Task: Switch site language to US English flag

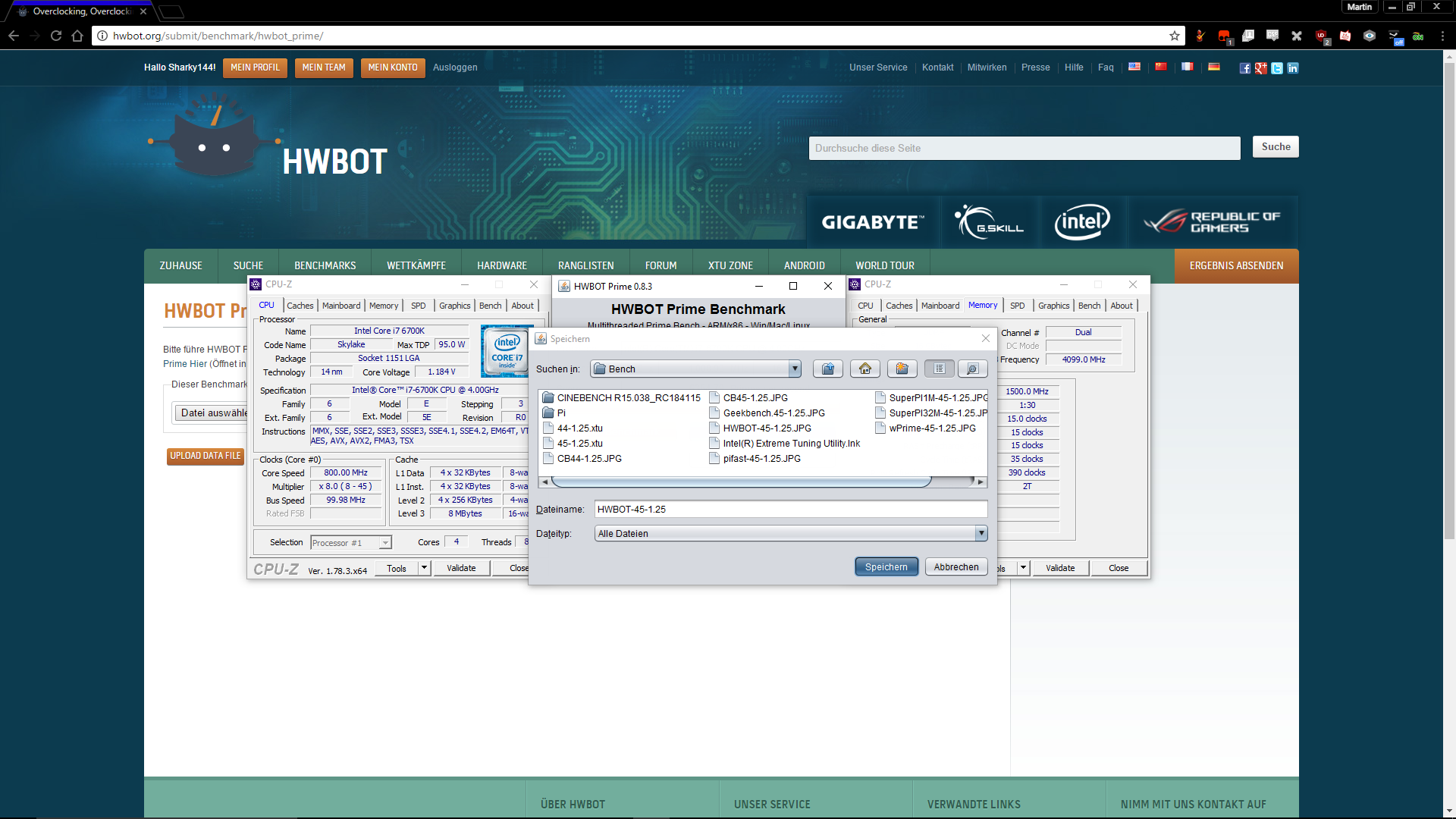Action: (1134, 67)
